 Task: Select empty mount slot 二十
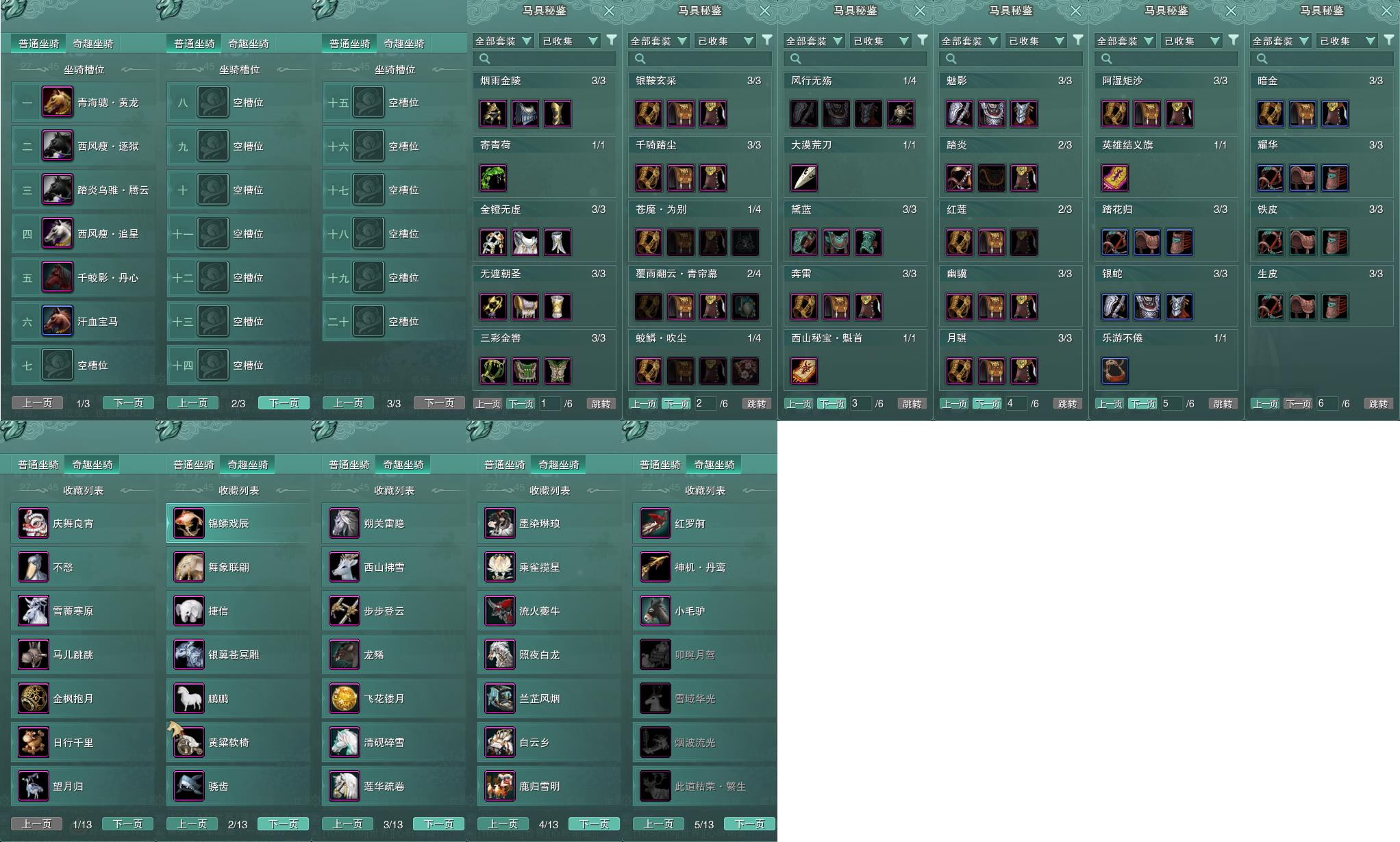click(394, 321)
